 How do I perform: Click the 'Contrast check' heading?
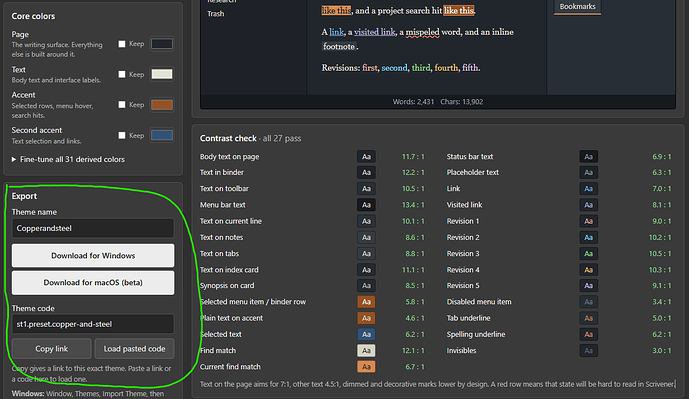[228, 138]
